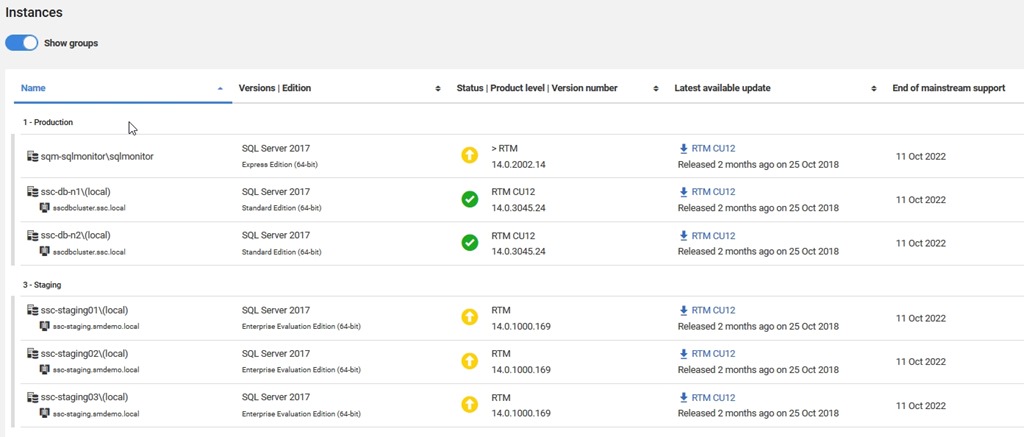
Task: Click the green checkmark status for ssc-db-n2
Action: [x=469, y=243]
